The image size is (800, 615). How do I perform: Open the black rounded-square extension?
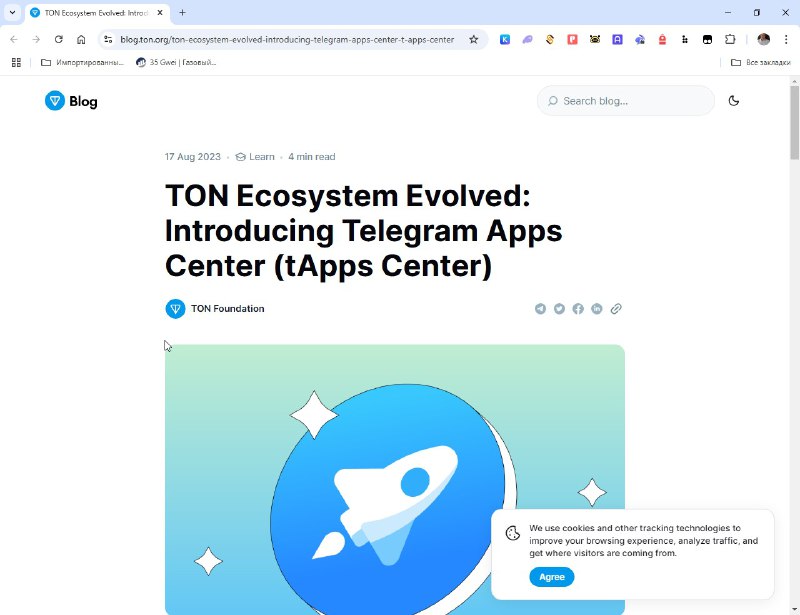(x=707, y=39)
